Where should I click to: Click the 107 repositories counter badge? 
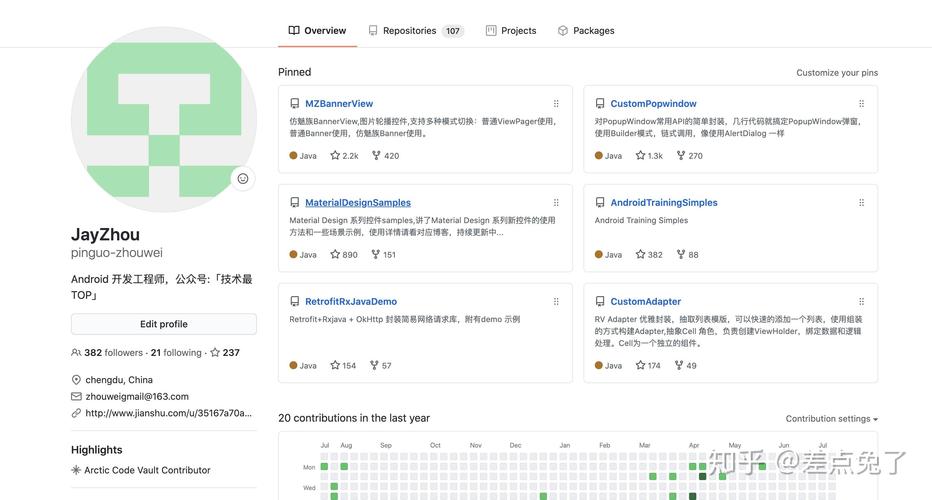(x=453, y=31)
